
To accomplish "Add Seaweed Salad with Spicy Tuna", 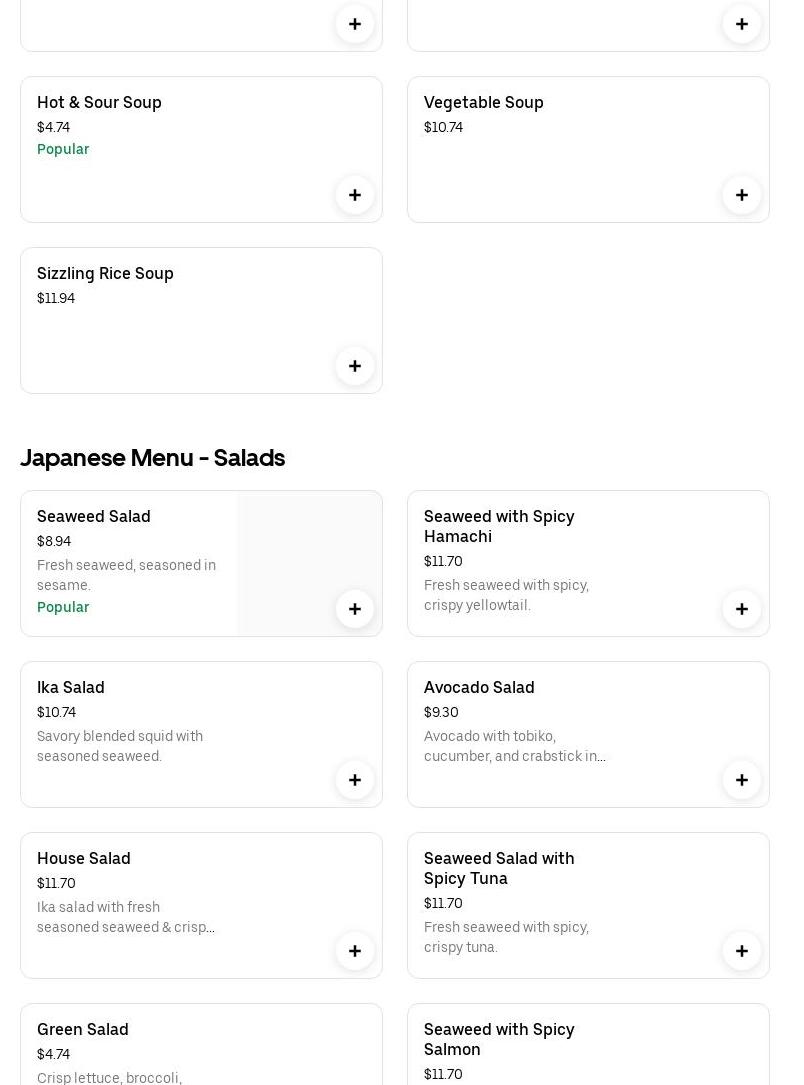I will tap(741, 951).
